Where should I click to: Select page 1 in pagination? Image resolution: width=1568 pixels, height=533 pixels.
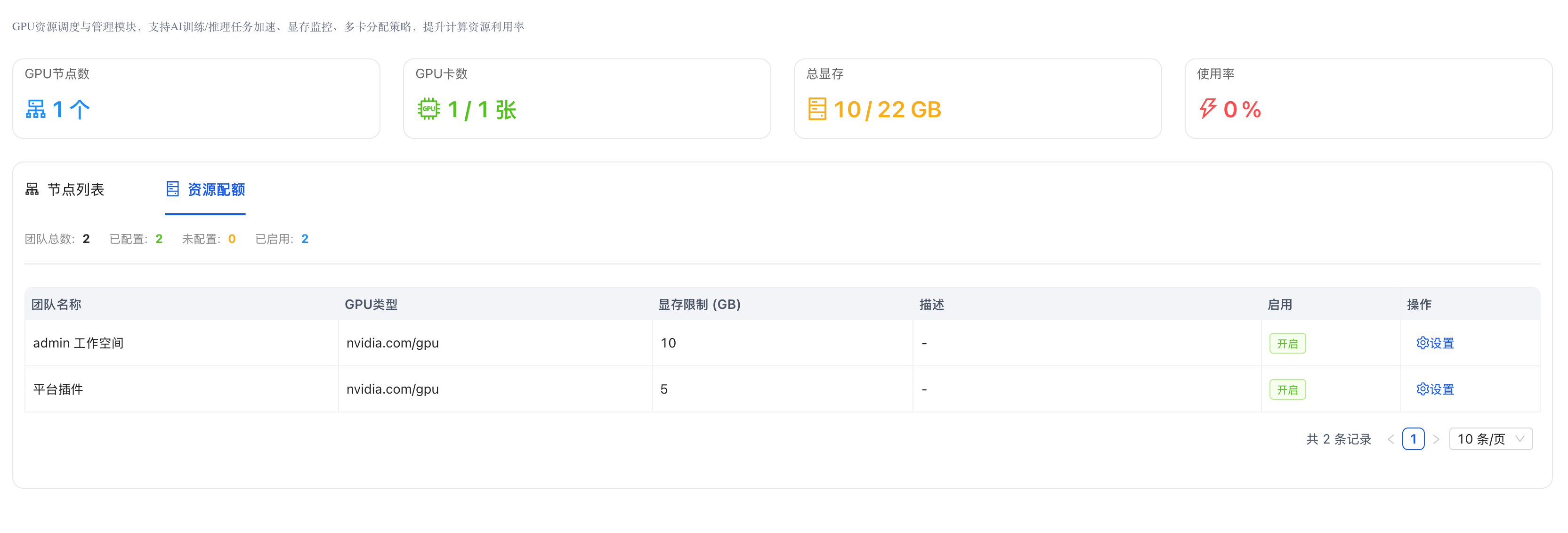(x=1413, y=439)
